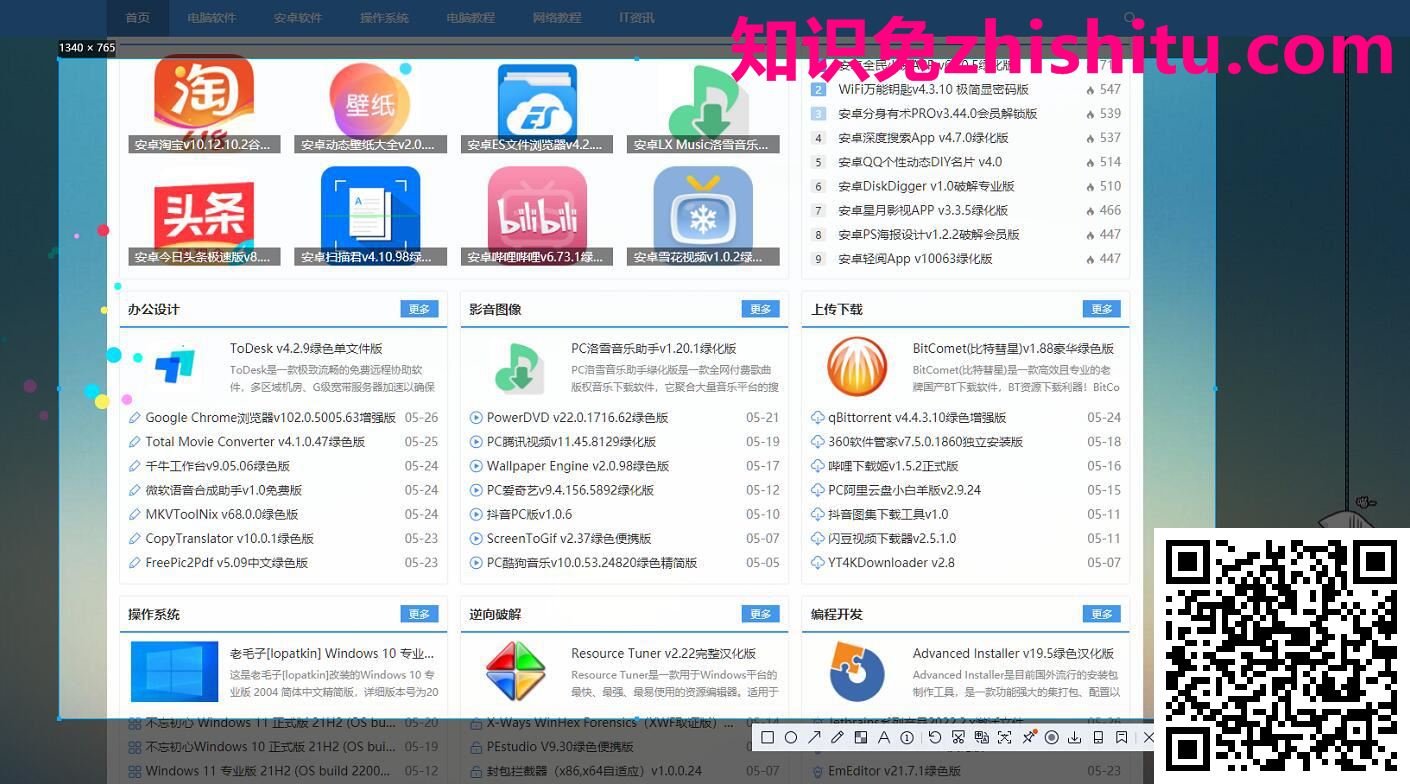This screenshot has width=1410, height=784.
Task: Open WiFi万能钥匙v4.3.10 ranking entry
Action: (933, 89)
